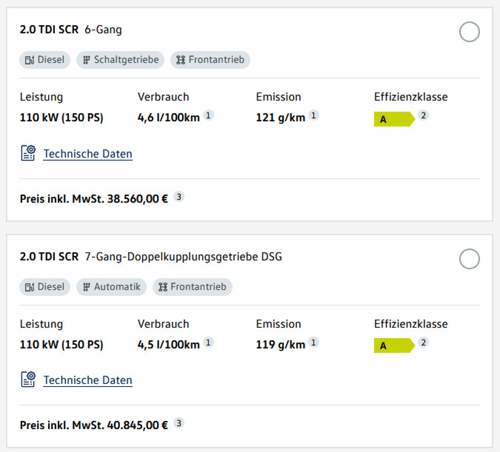This screenshot has height=452, width=500.
Task: Select the 6-Gang engine radio button
Action: pyautogui.click(x=469, y=32)
